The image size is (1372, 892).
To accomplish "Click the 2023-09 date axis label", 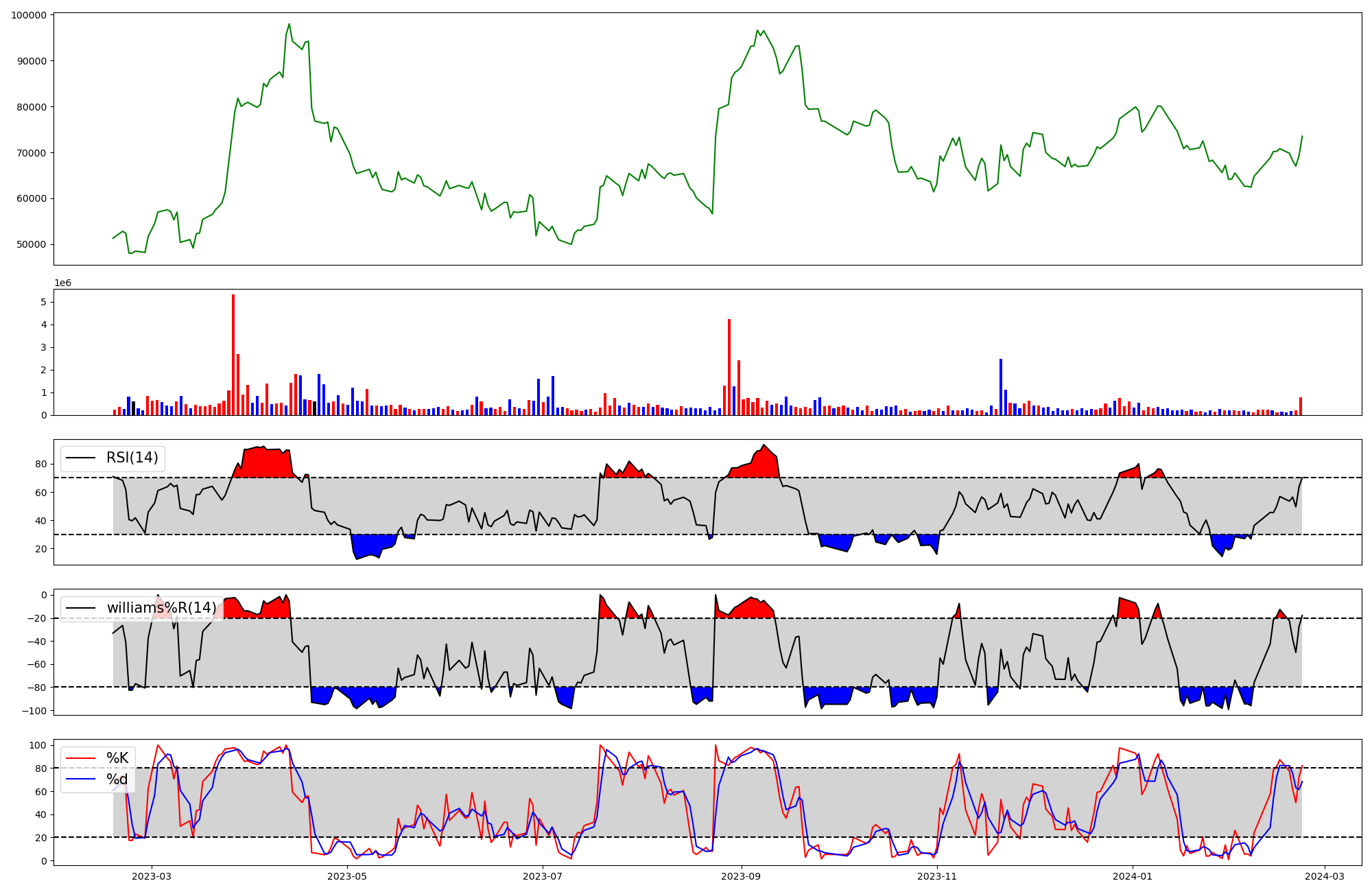I will (x=742, y=876).
